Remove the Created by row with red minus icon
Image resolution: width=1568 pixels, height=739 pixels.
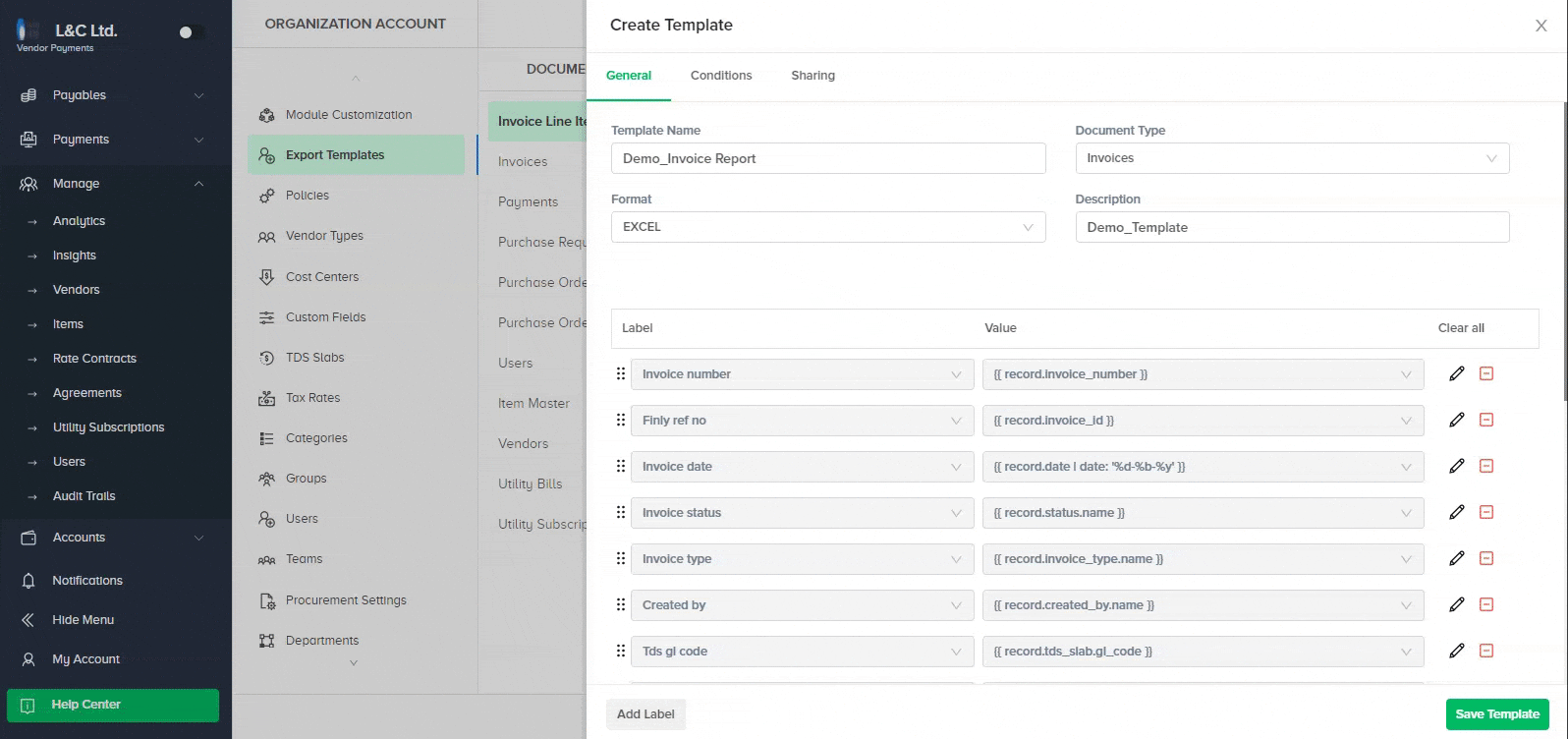(x=1486, y=604)
